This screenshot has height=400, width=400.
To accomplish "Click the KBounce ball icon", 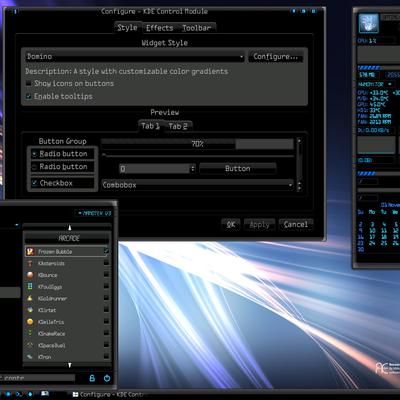I will [x=30, y=275].
